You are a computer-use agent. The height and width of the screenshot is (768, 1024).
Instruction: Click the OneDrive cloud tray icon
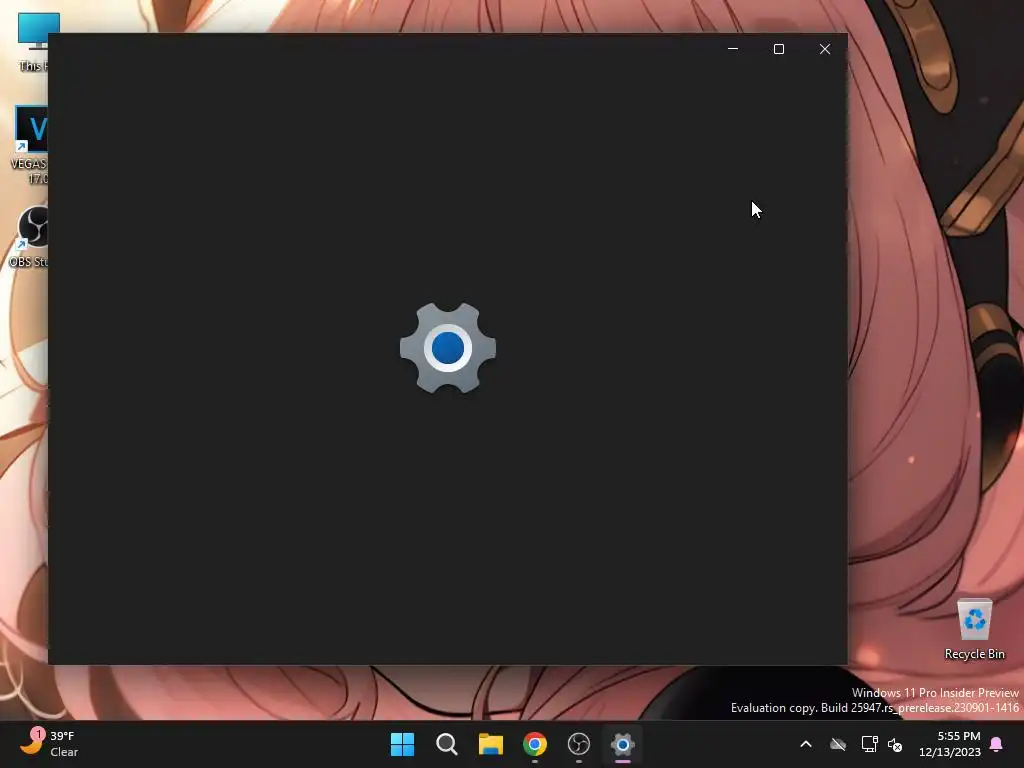click(x=838, y=744)
